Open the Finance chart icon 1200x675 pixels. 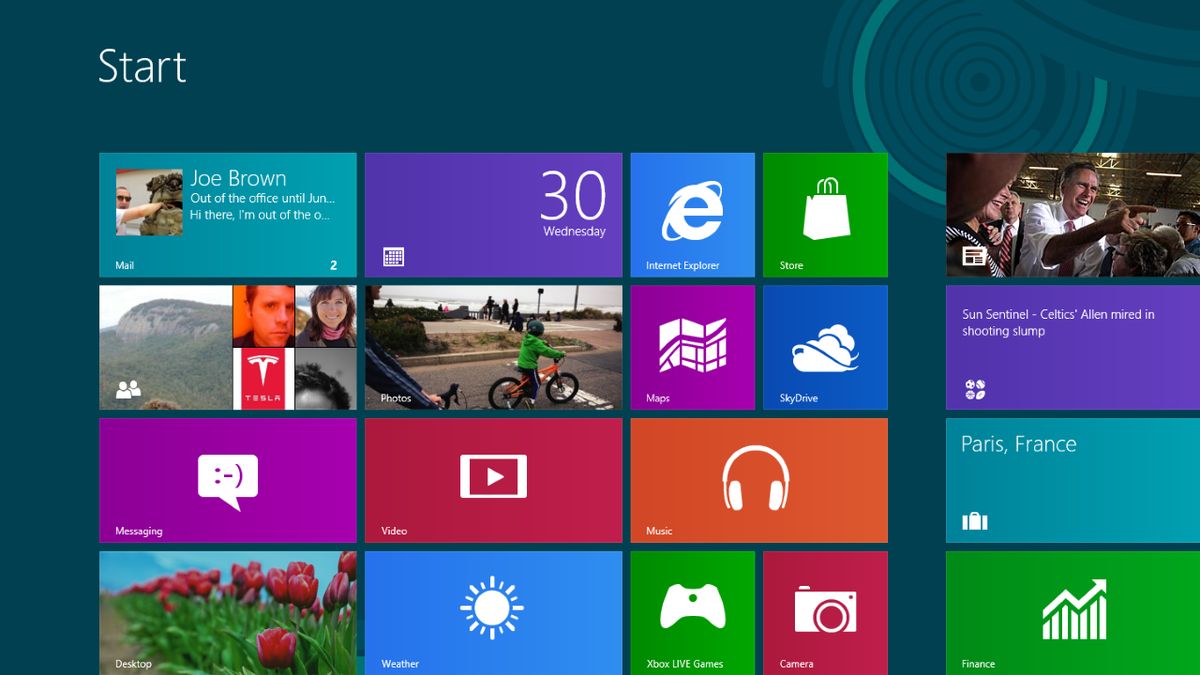coord(1075,608)
